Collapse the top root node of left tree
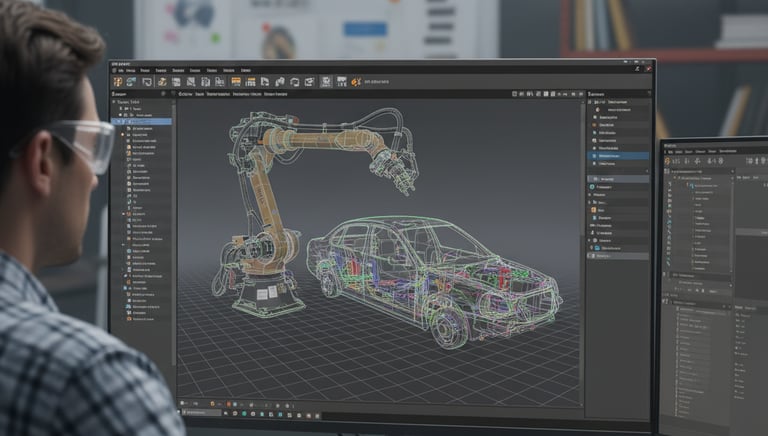Screen dimensions: 768x436 (x=114, y=102)
